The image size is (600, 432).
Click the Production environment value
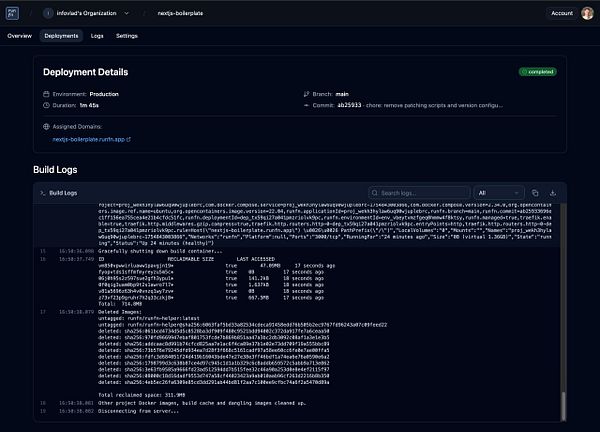[104, 94]
